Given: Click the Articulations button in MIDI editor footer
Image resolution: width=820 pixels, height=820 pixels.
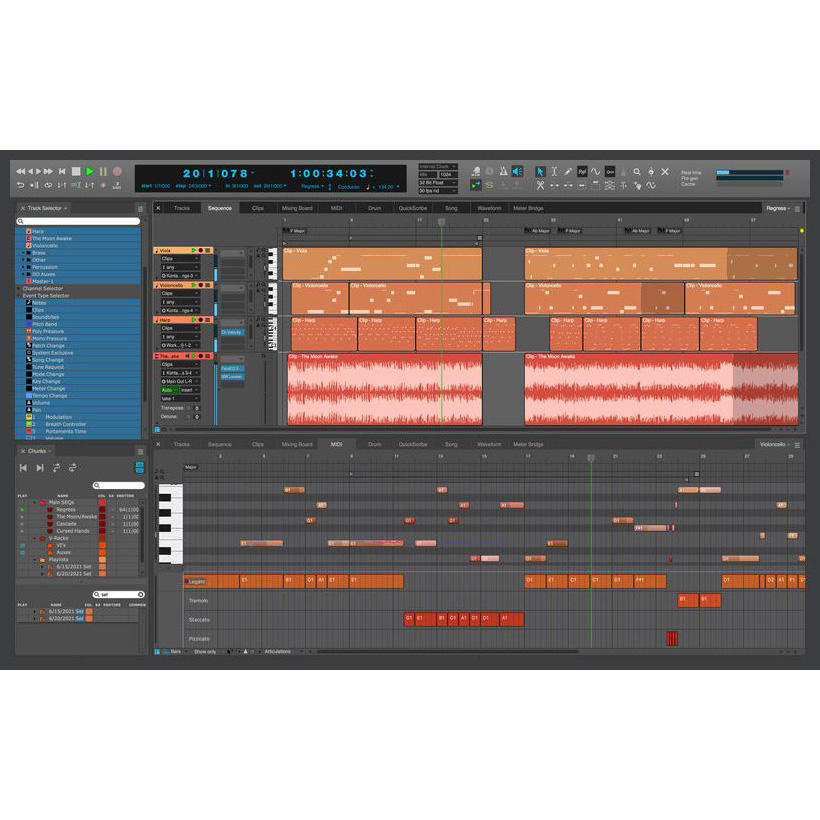Looking at the screenshot, I should [x=278, y=652].
